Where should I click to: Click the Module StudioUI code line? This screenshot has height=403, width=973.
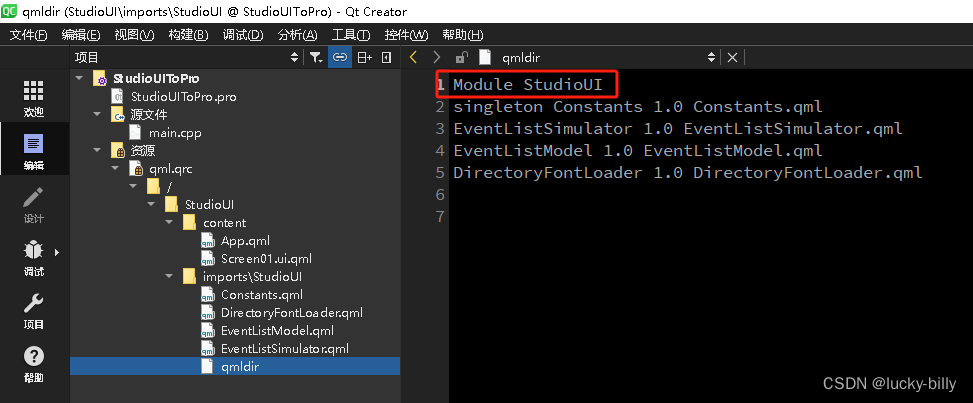[x=527, y=84]
